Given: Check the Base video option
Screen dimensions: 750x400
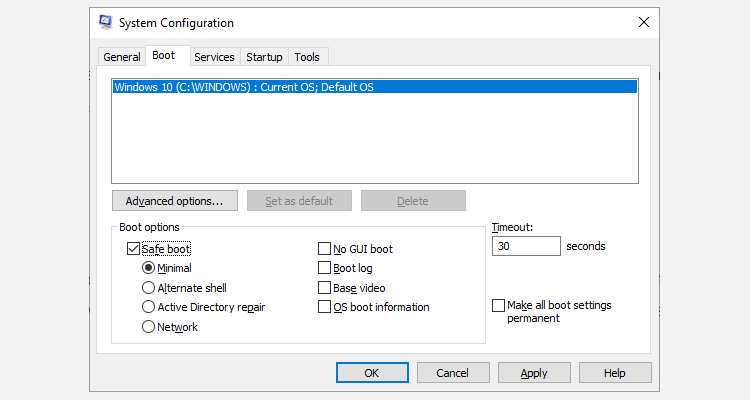Looking at the screenshot, I should click(324, 288).
